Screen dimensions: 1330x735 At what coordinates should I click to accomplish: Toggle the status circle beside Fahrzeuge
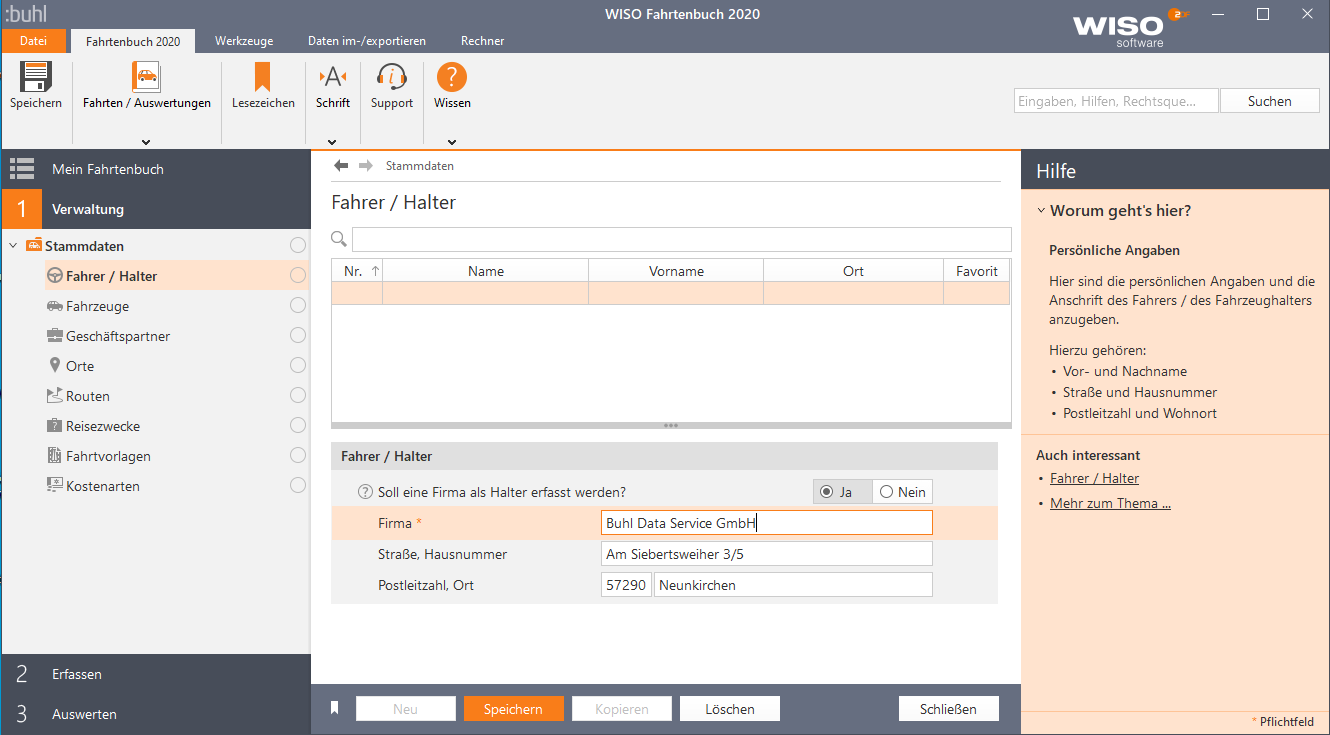tap(297, 306)
